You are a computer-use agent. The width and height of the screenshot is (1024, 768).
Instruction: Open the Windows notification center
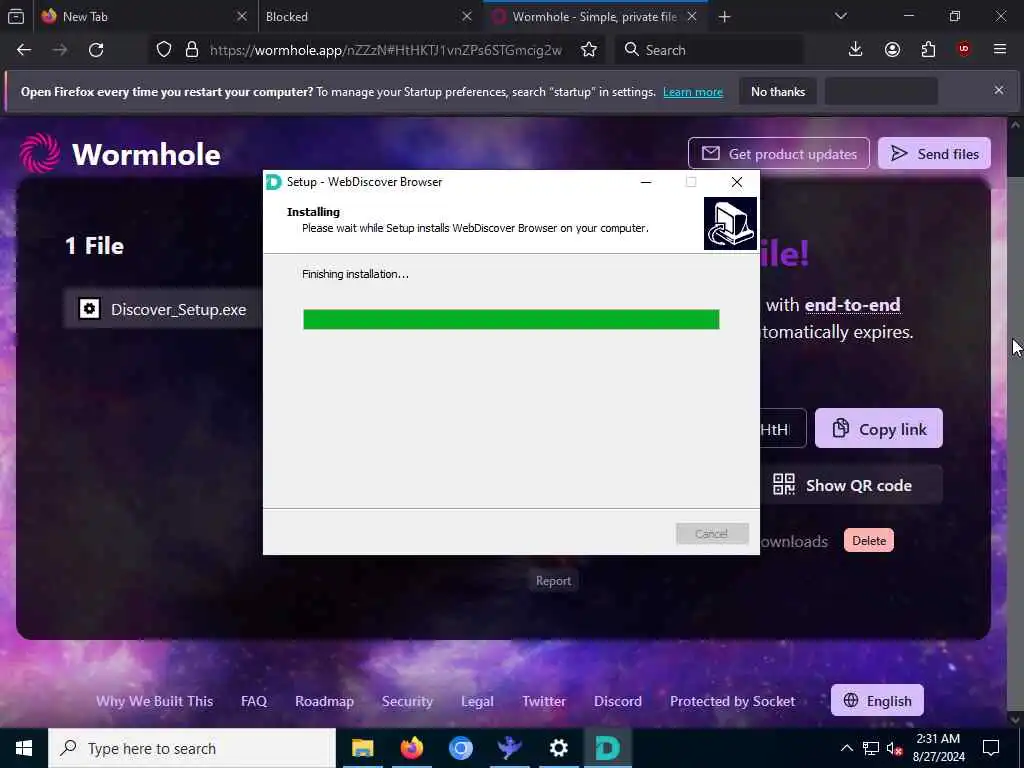click(991, 748)
